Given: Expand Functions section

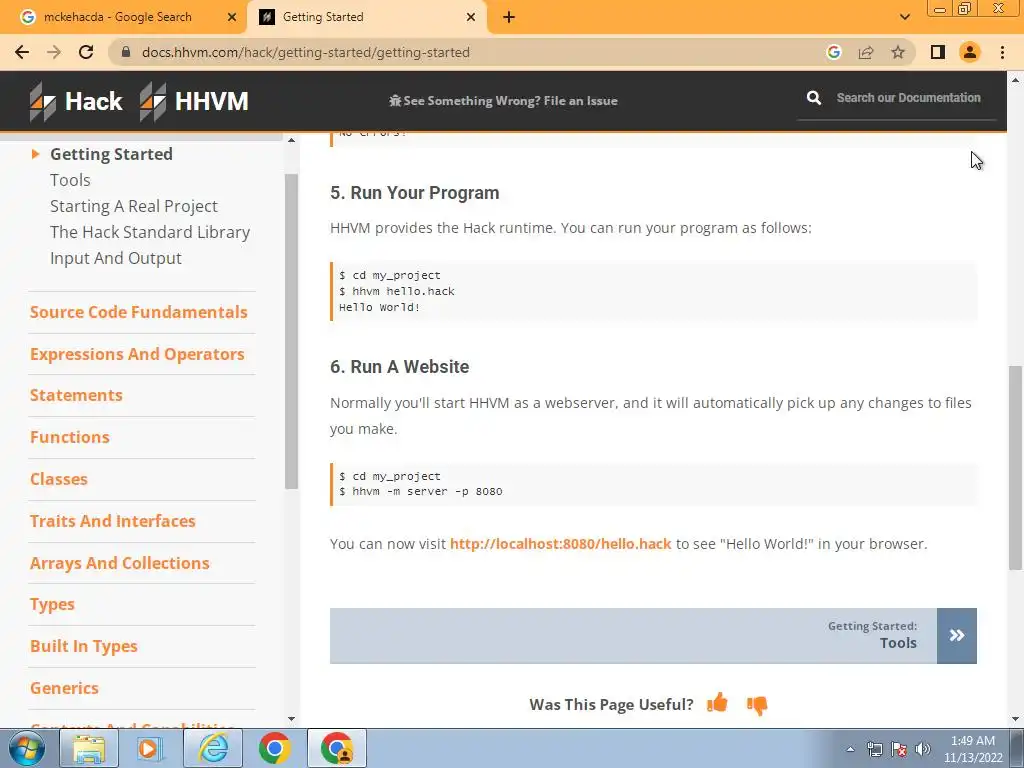Looking at the screenshot, I should 70,437.
